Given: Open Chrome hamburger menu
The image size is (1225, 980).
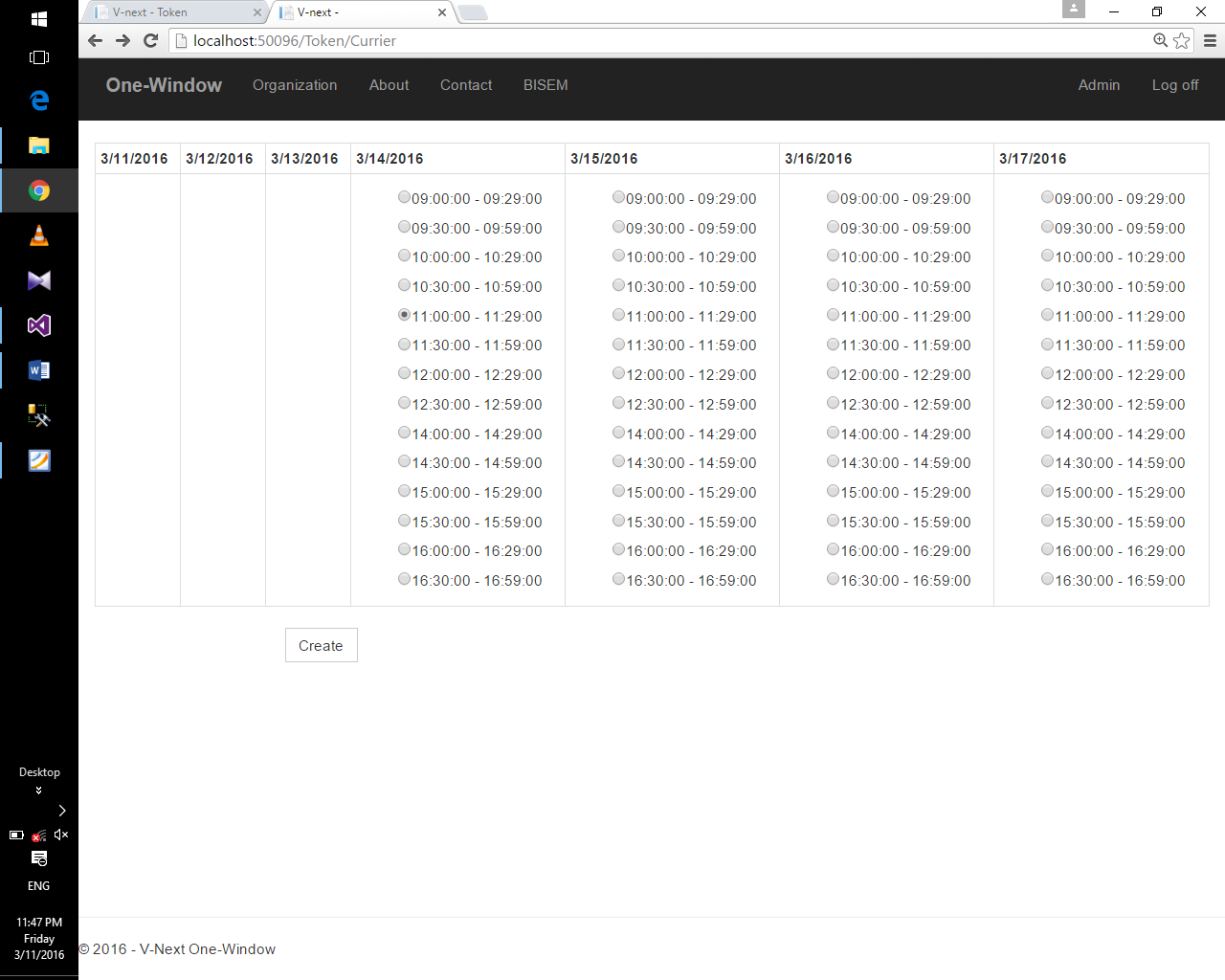Looking at the screenshot, I should tap(1210, 40).
